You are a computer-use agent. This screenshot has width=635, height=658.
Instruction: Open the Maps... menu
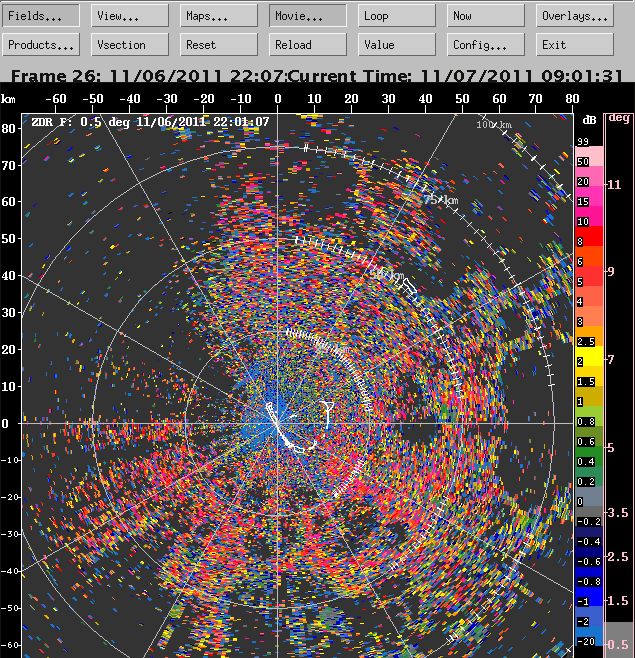pyautogui.click(x=219, y=16)
